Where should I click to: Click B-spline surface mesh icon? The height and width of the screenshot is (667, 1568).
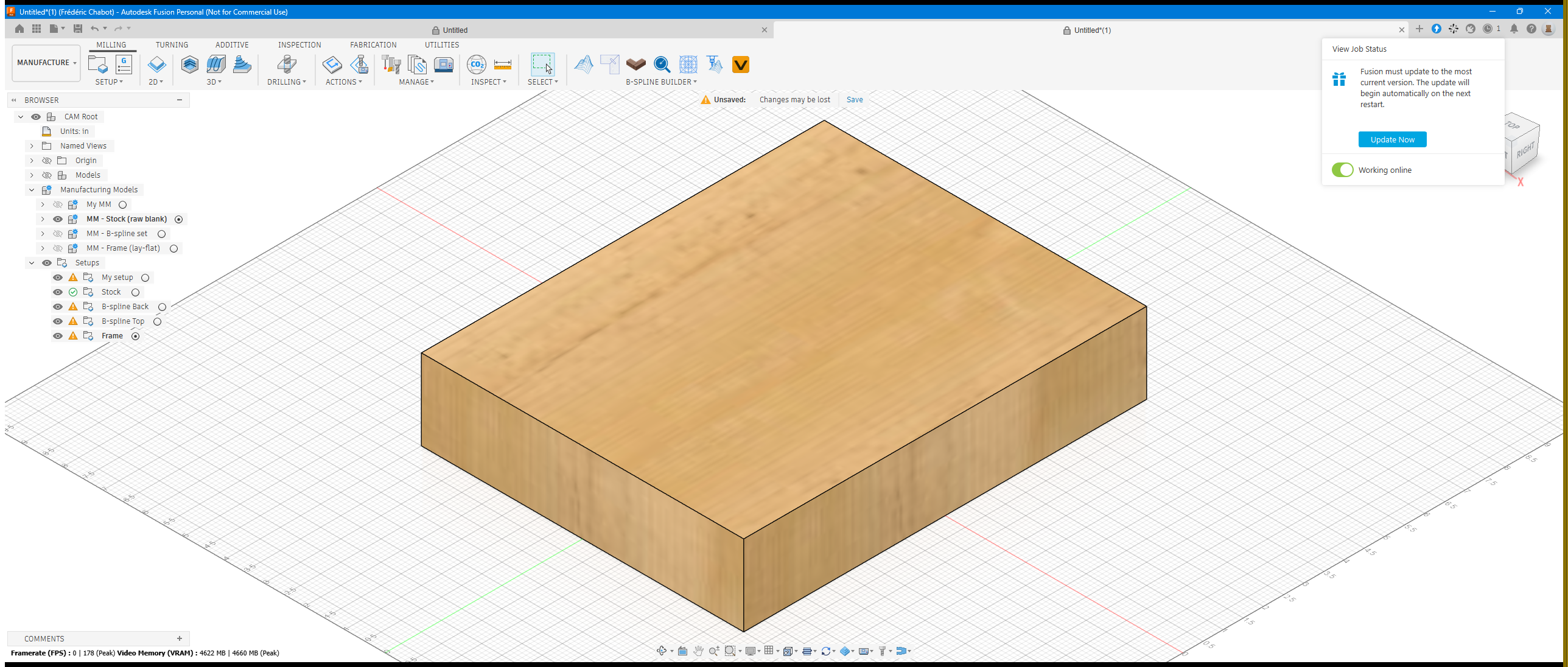(584, 64)
